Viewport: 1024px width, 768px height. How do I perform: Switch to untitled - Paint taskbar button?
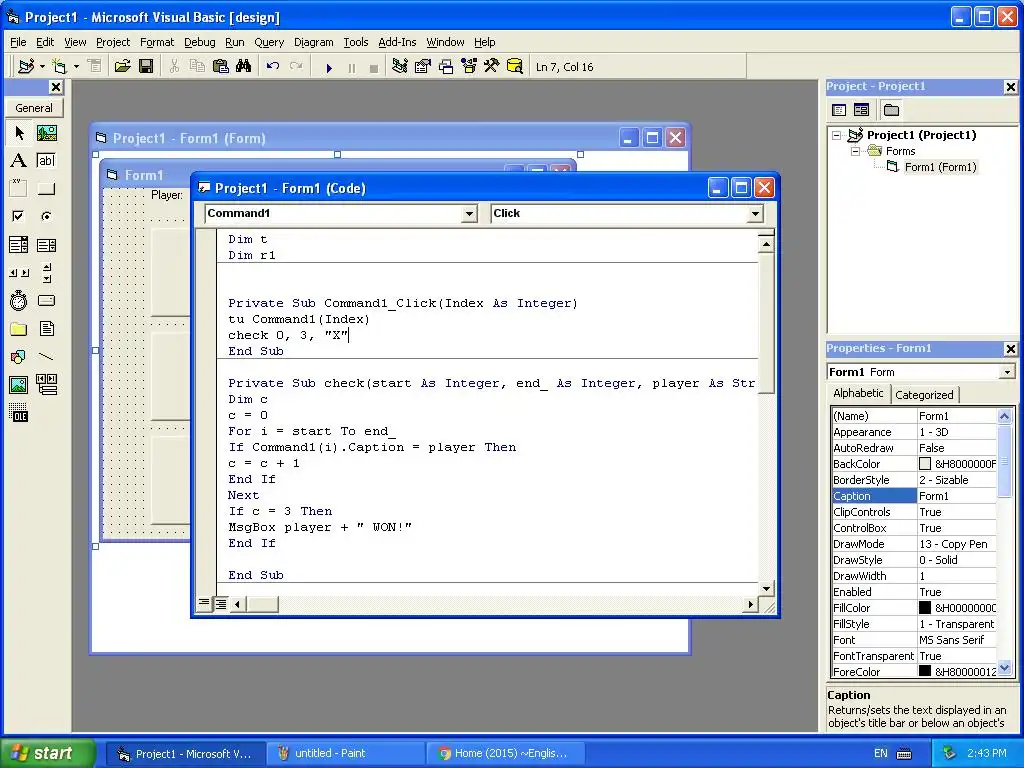point(345,753)
